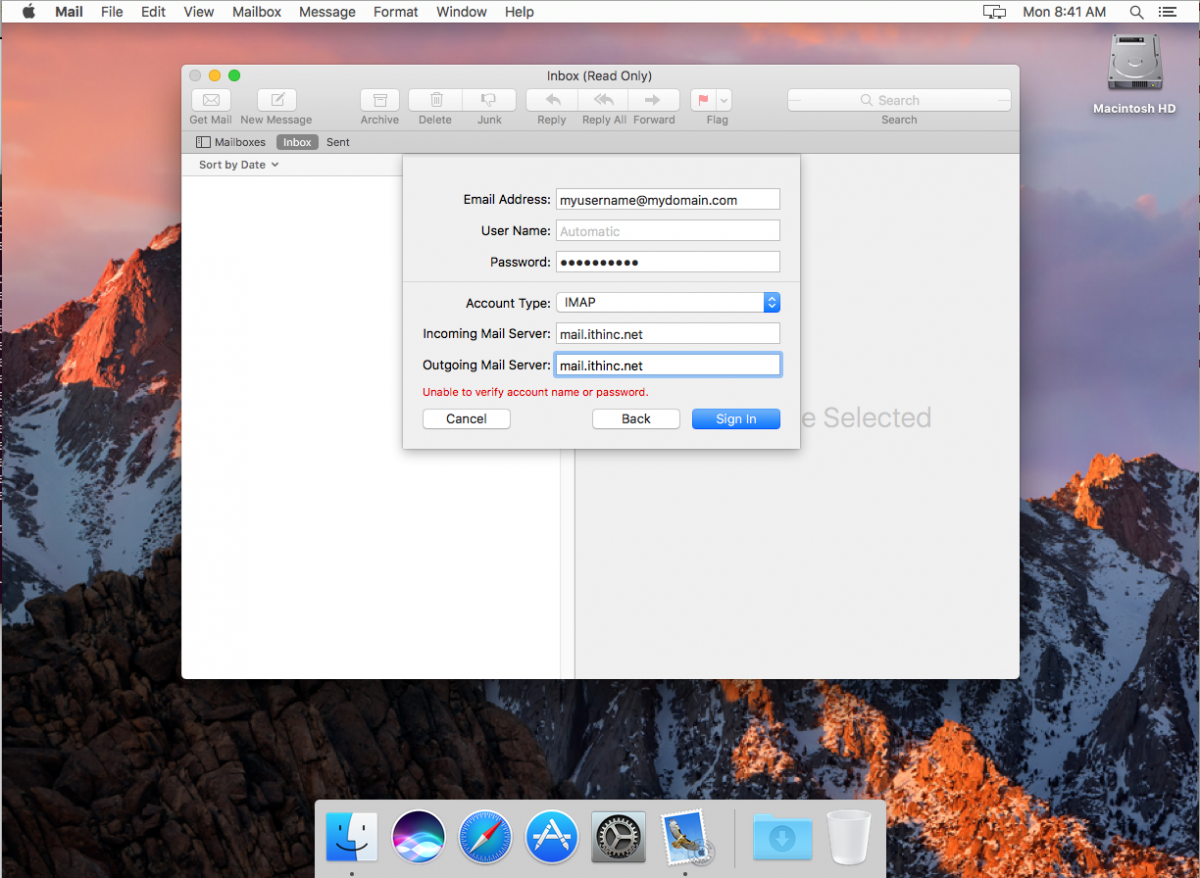Open the Apple menu

pos(28,12)
